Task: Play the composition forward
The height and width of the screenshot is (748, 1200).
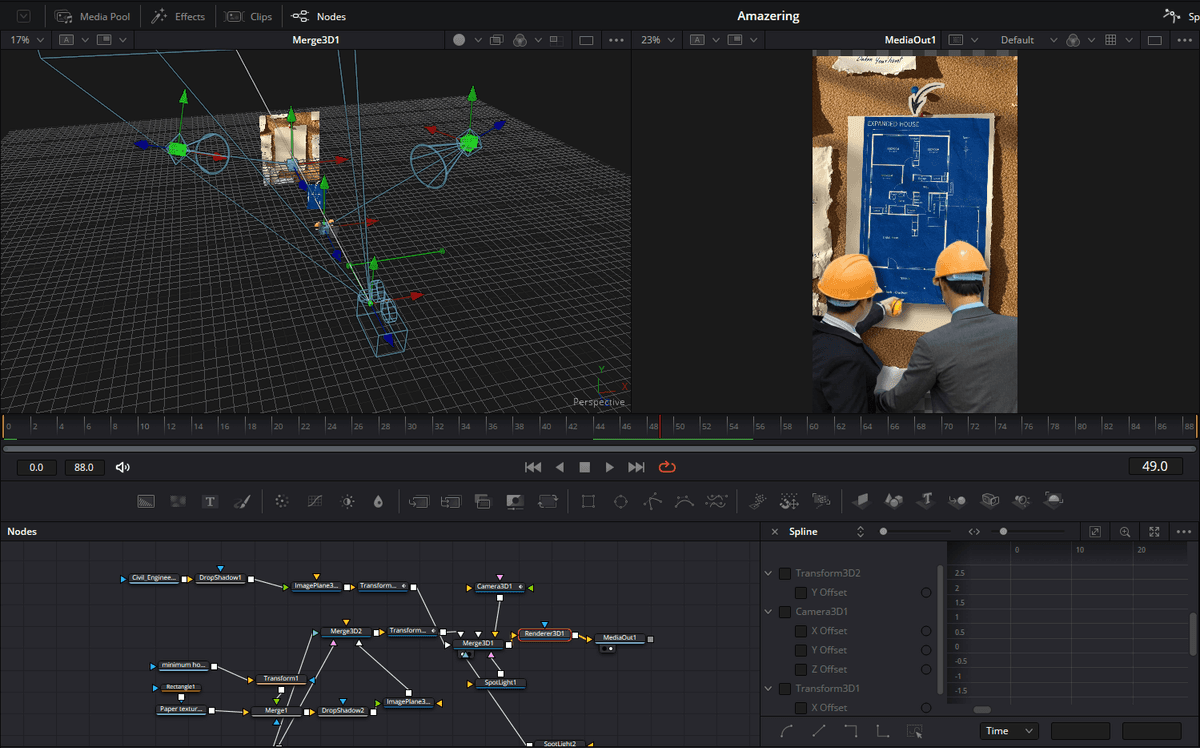Action: pos(610,467)
